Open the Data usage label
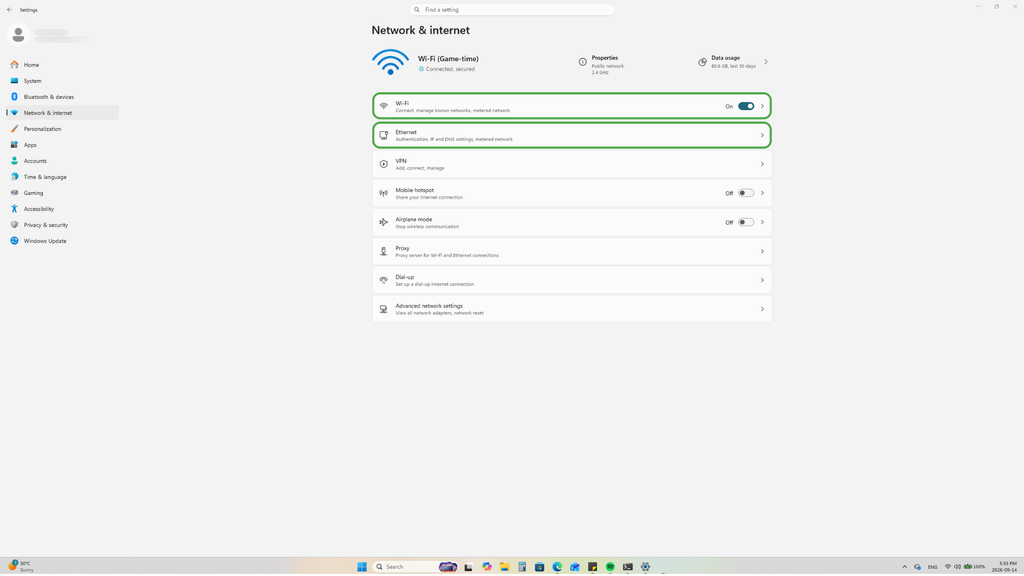Image resolution: width=1024 pixels, height=576 pixels. tap(726, 58)
